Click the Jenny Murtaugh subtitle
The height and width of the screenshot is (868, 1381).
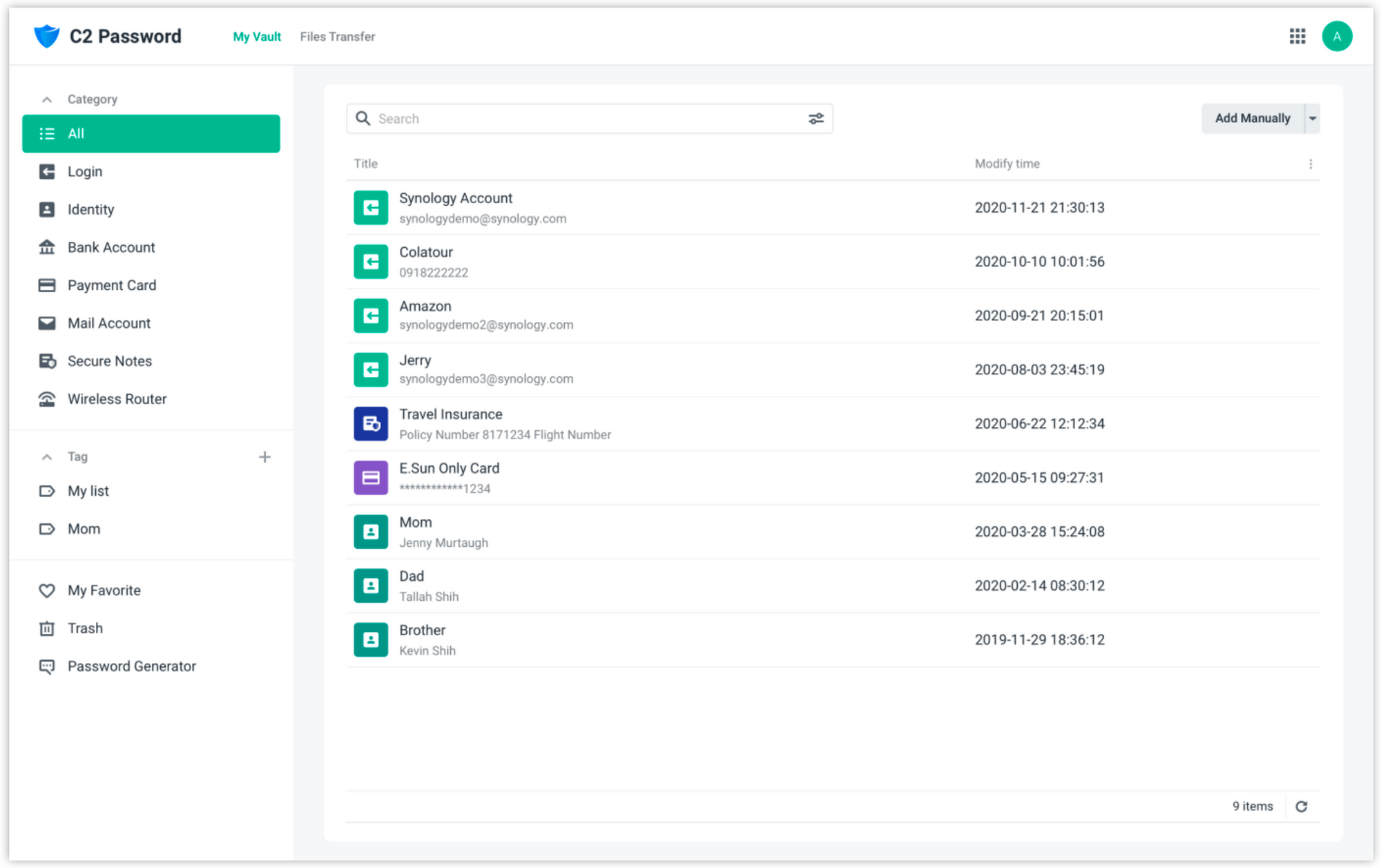click(x=443, y=543)
